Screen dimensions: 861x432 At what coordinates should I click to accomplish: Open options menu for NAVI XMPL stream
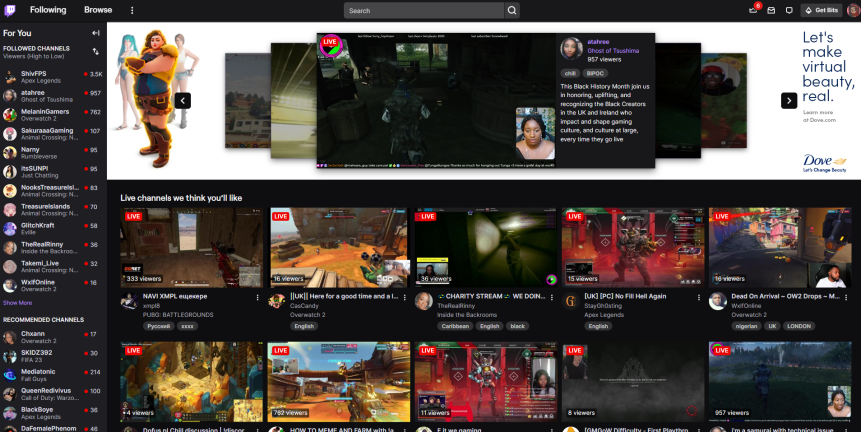(x=257, y=297)
